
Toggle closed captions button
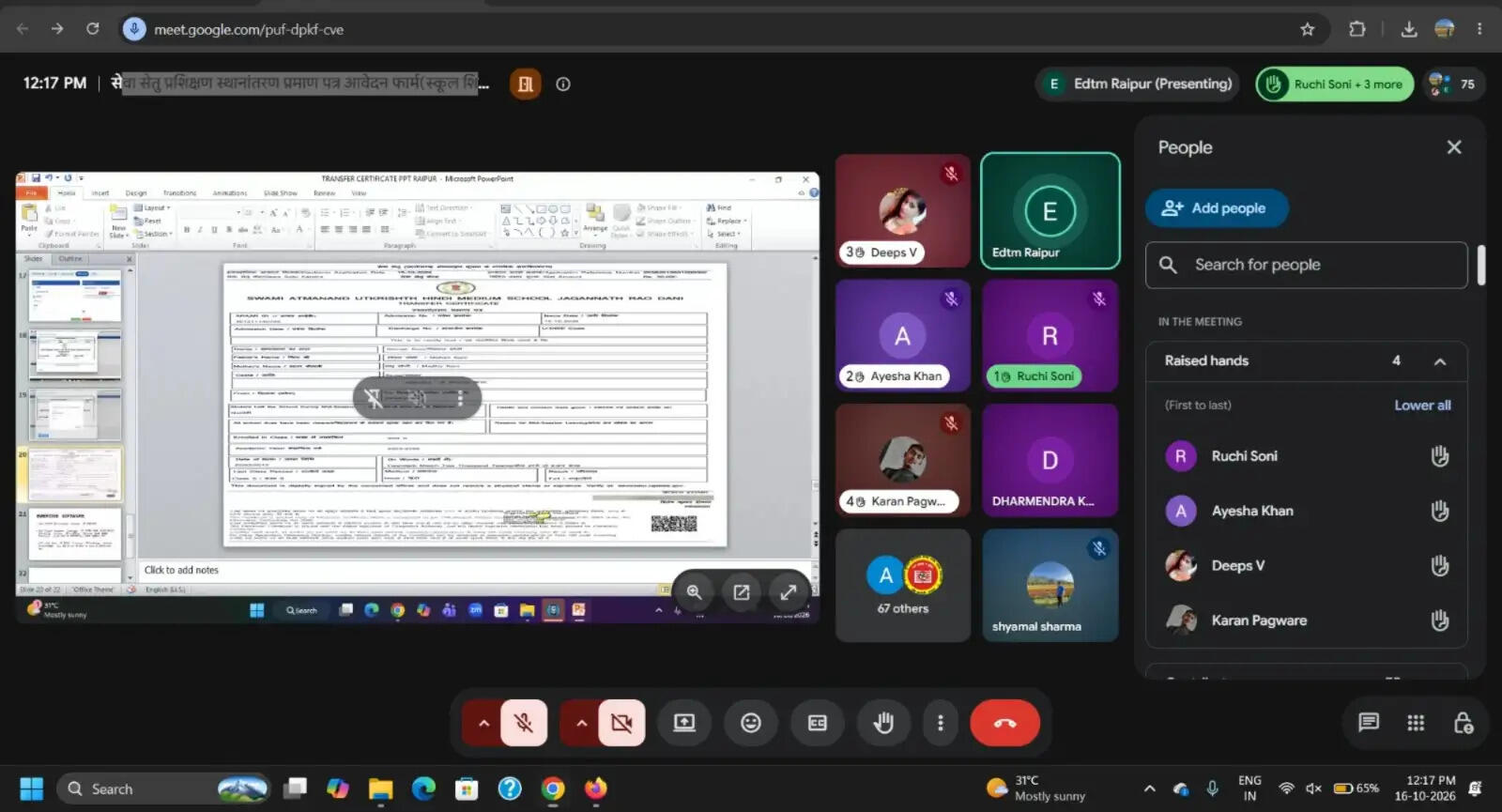point(818,723)
